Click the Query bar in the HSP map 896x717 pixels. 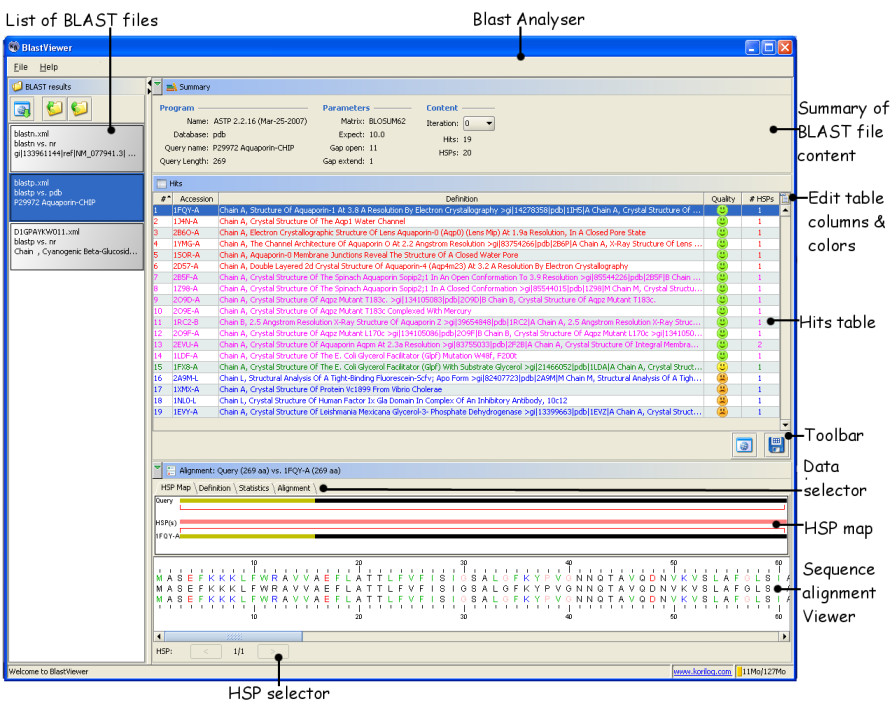(483, 501)
